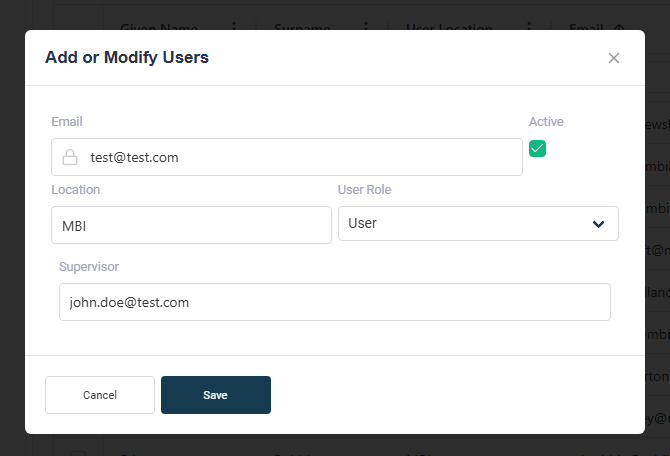Open User Location column kebab menu
Viewport: 670px width, 456px height.
pyautogui.click(x=530, y=29)
